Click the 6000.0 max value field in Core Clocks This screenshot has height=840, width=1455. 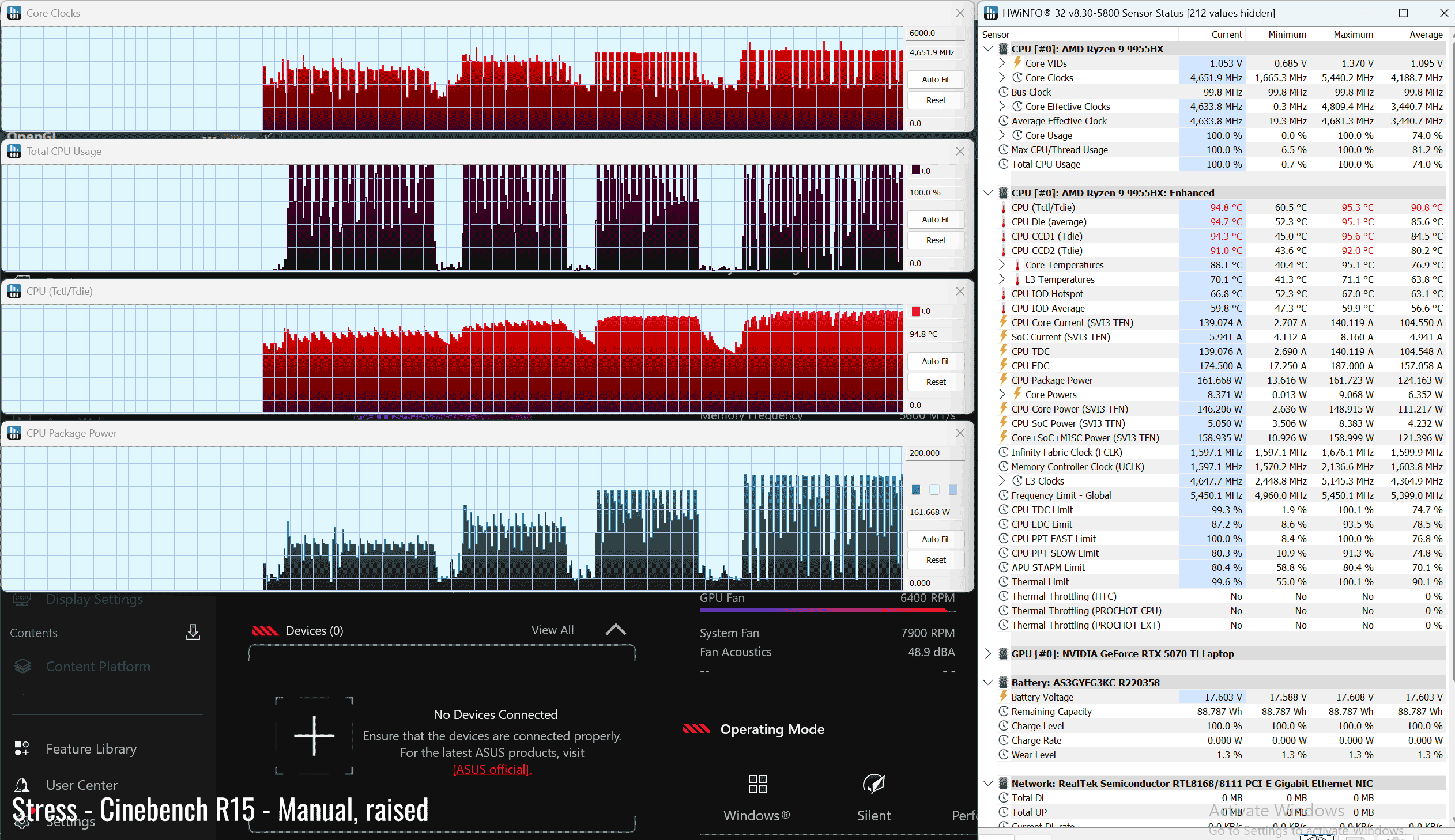point(935,33)
